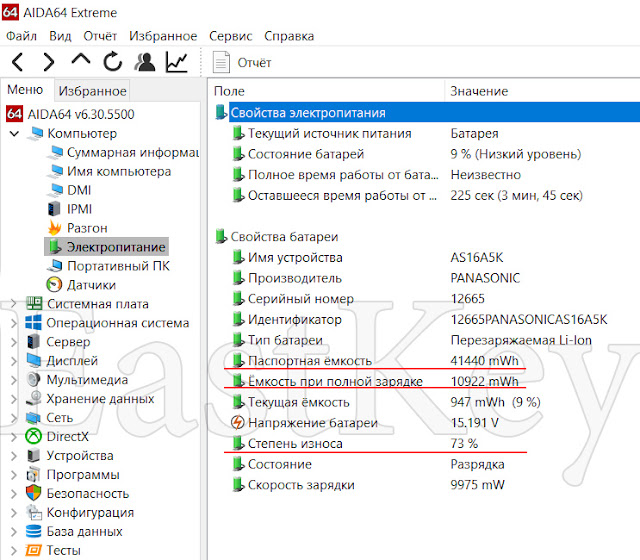The image size is (640, 560).
Task: Open the Справка menu
Action: tap(289, 36)
